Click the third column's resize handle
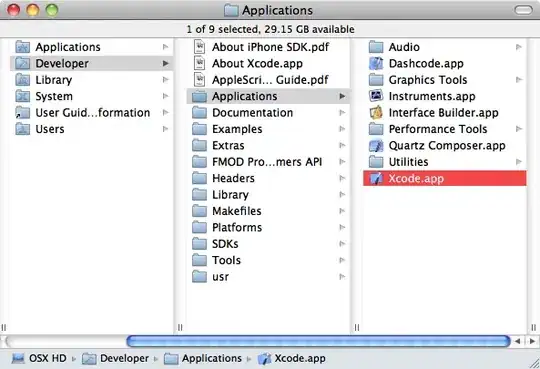This screenshot has width=540, height=369. click(x=533, y=327)
